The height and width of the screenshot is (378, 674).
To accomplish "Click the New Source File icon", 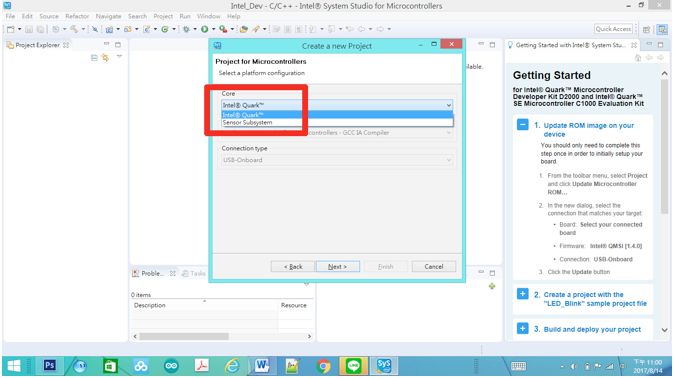I will click(147, 29).
